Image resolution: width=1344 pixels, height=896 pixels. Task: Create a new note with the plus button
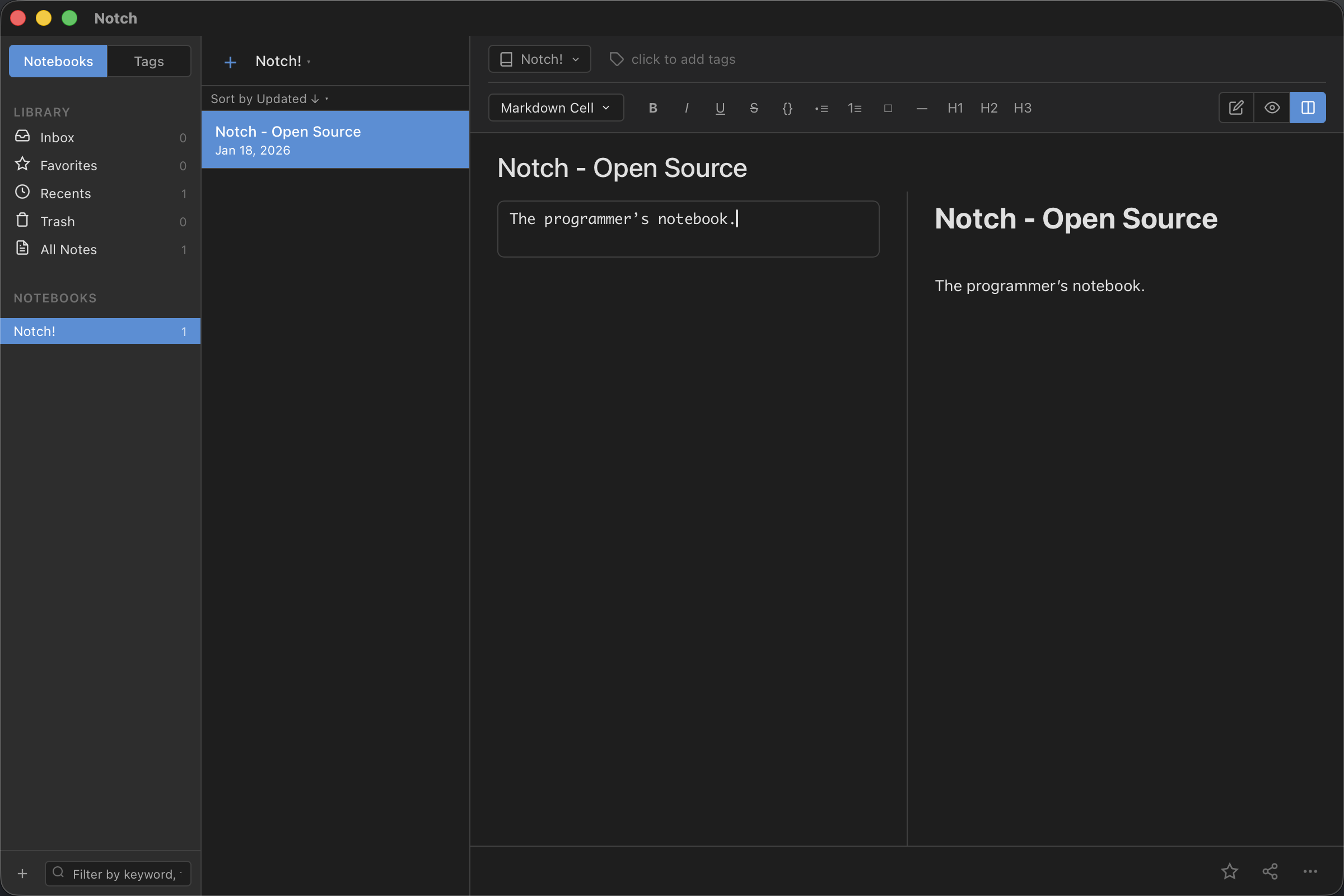click(230, 62)
